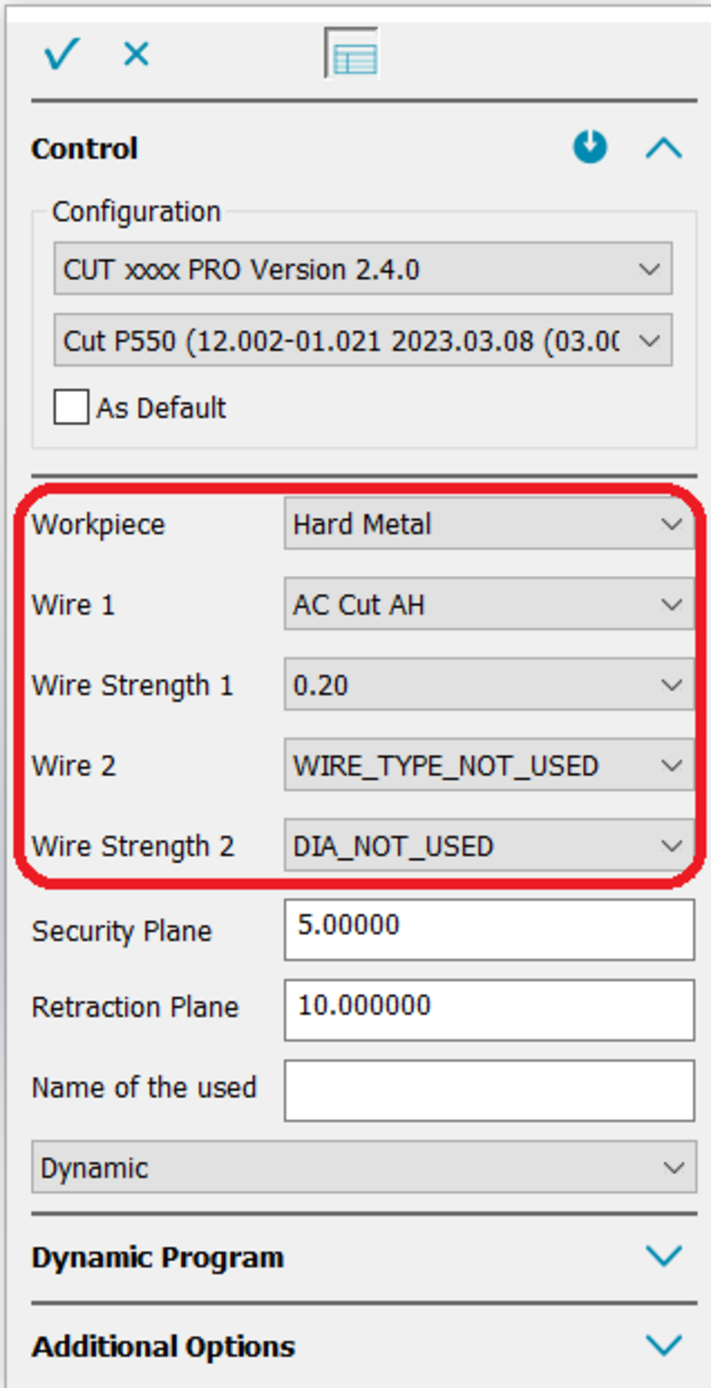Screen dimensions: 711x1388
Task: Collapse the Control section chevron
Action: click(663, 149)
